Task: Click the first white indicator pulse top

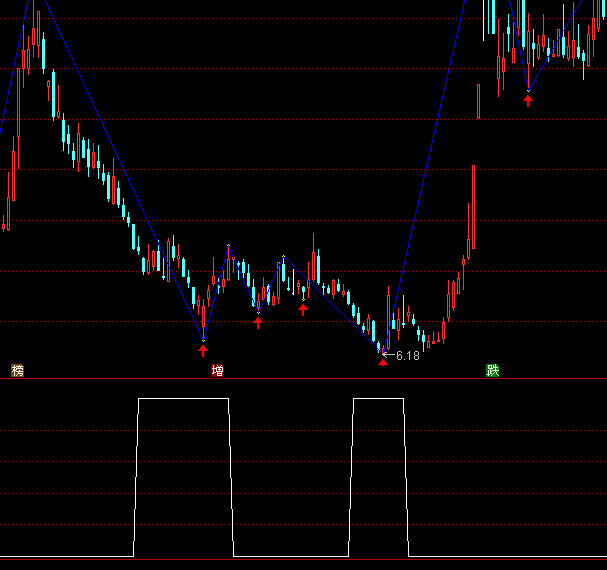Action: 184,399
